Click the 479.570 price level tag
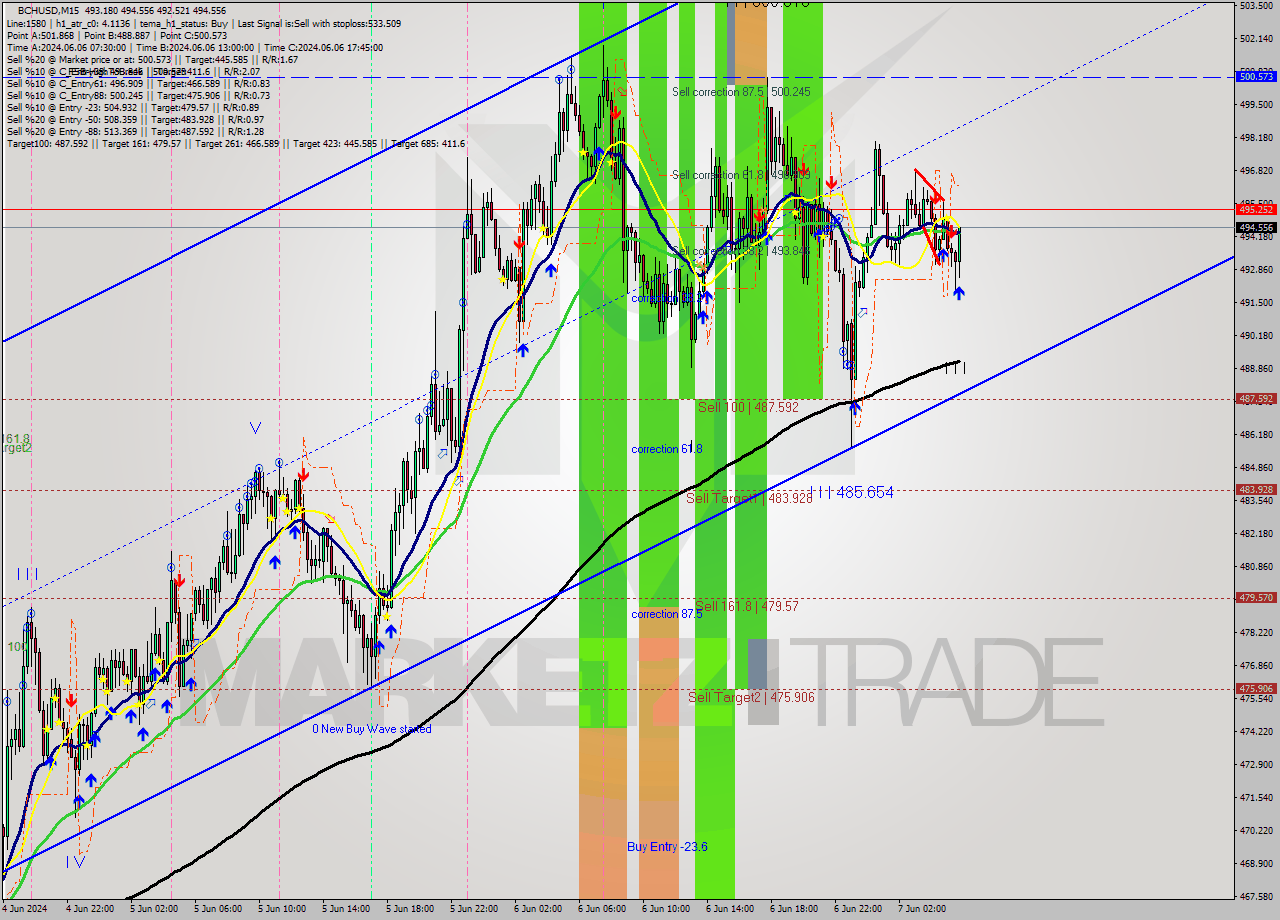The width and height of the screenshot is (1280, 920). click(1256, 597)
